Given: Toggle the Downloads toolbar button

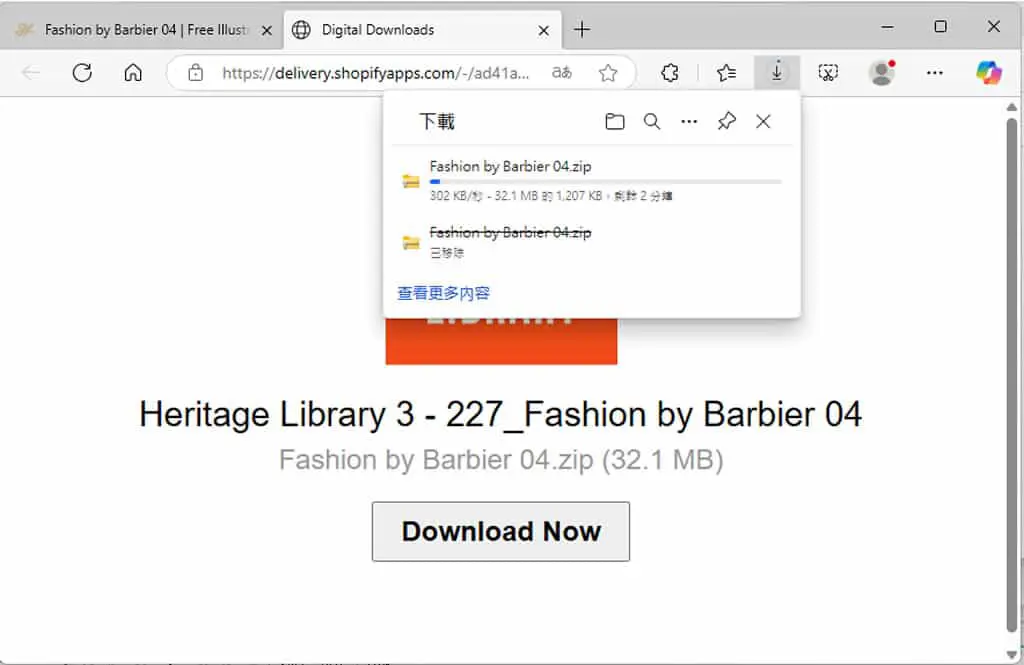Looking at the screenshot, I should pos(776,73).
